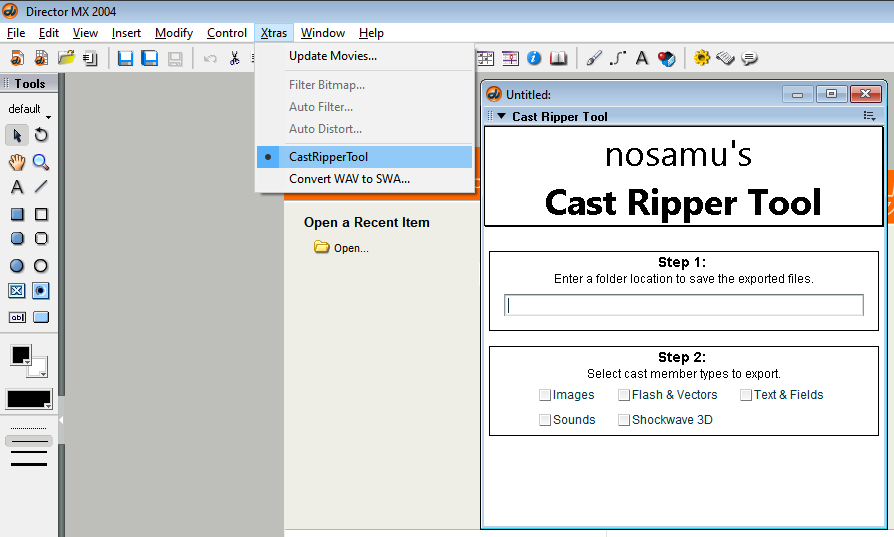Viewport: 894px width, 537px height.
Task: Open the Cast window from toolbar
Action: pyautogui.click(x=485, y=58)
